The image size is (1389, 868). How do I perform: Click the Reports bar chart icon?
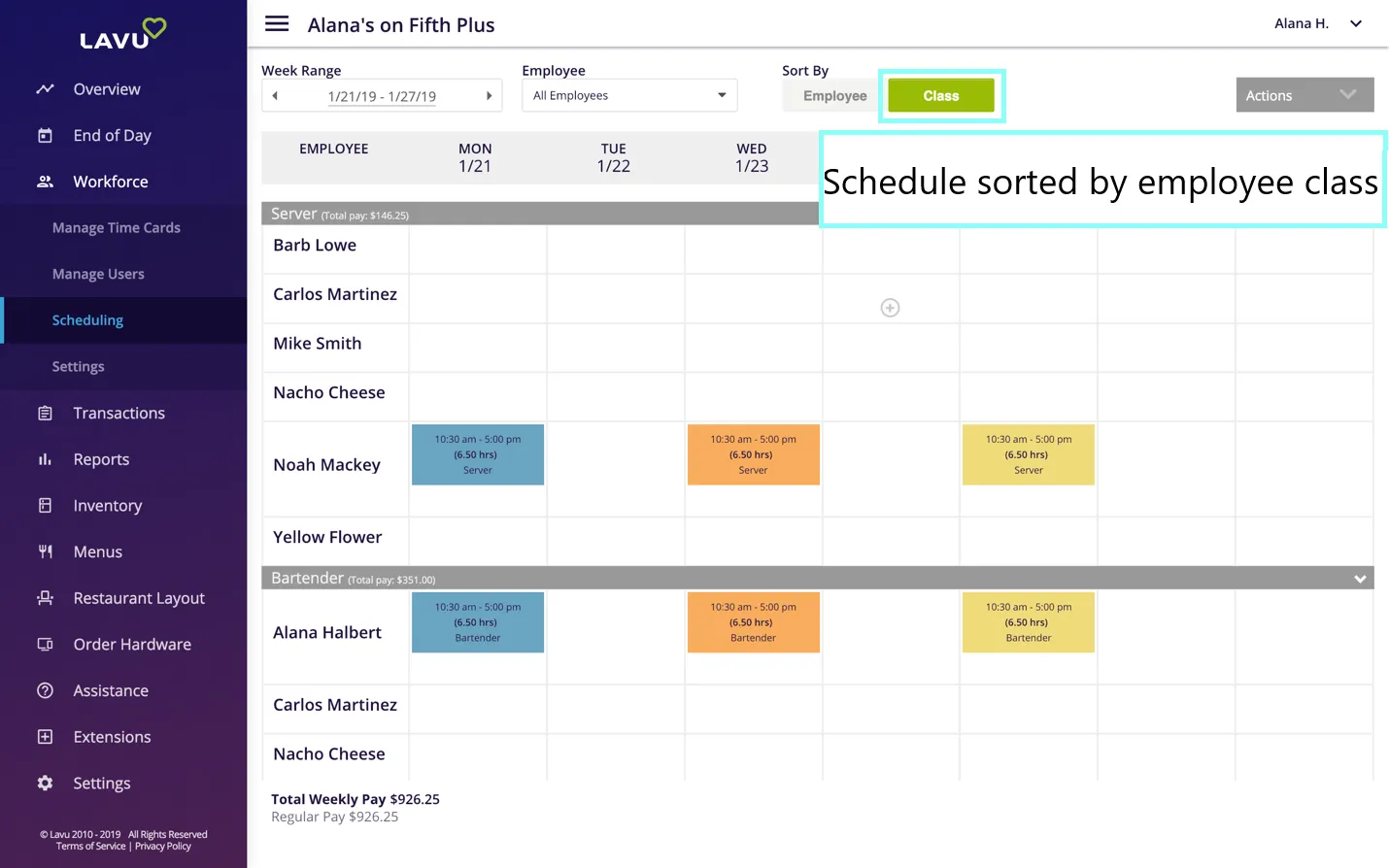[45, 459]
